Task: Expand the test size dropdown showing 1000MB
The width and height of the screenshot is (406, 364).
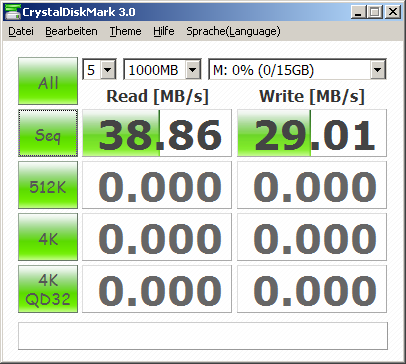Action: [x=193, y=70]
